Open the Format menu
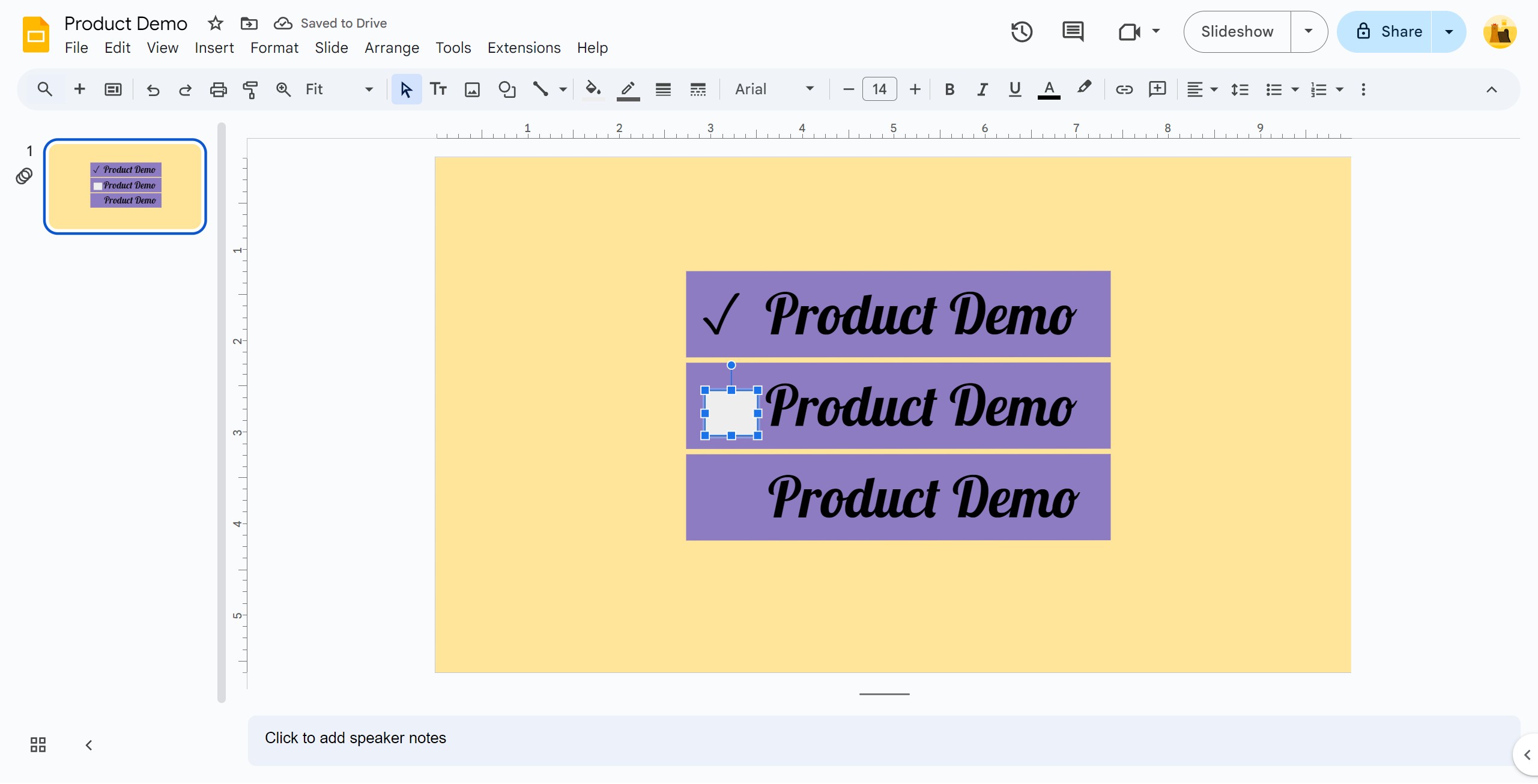 tap(274, 47)
